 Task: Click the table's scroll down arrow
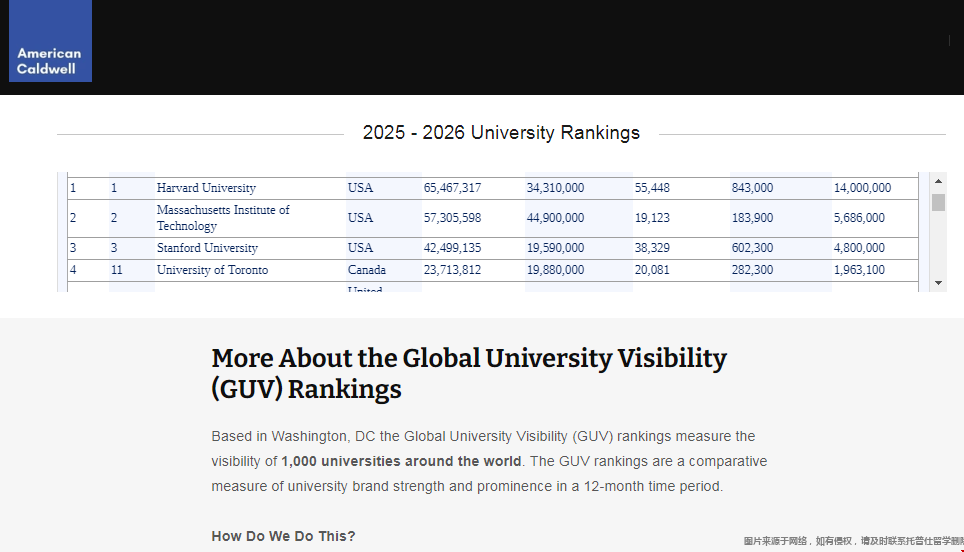pos(938,283)
